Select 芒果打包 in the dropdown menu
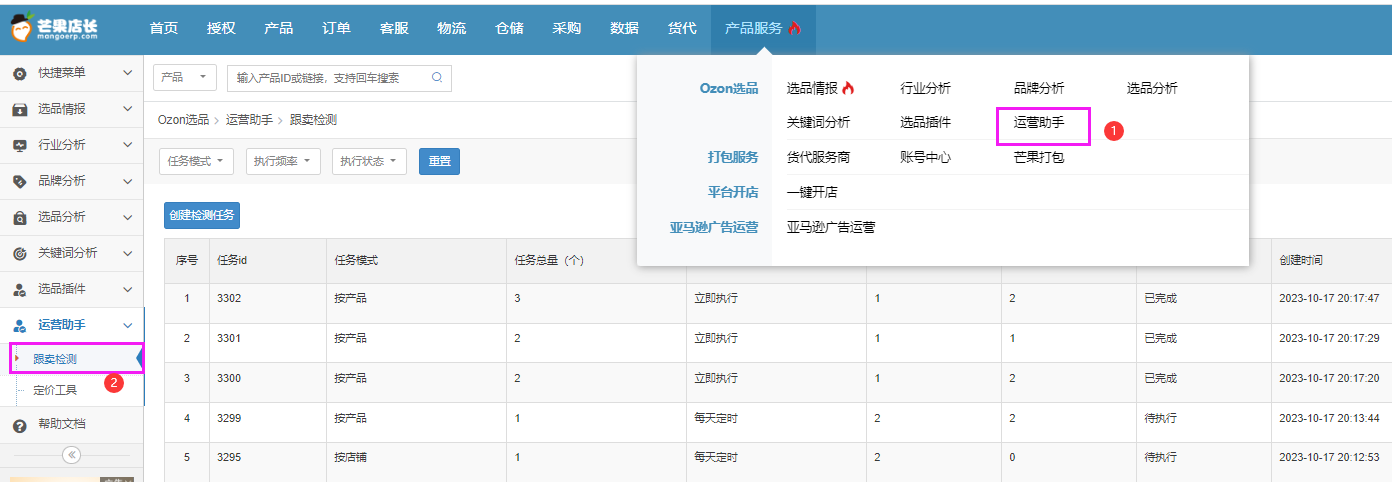 click(x=1039, y=157)
